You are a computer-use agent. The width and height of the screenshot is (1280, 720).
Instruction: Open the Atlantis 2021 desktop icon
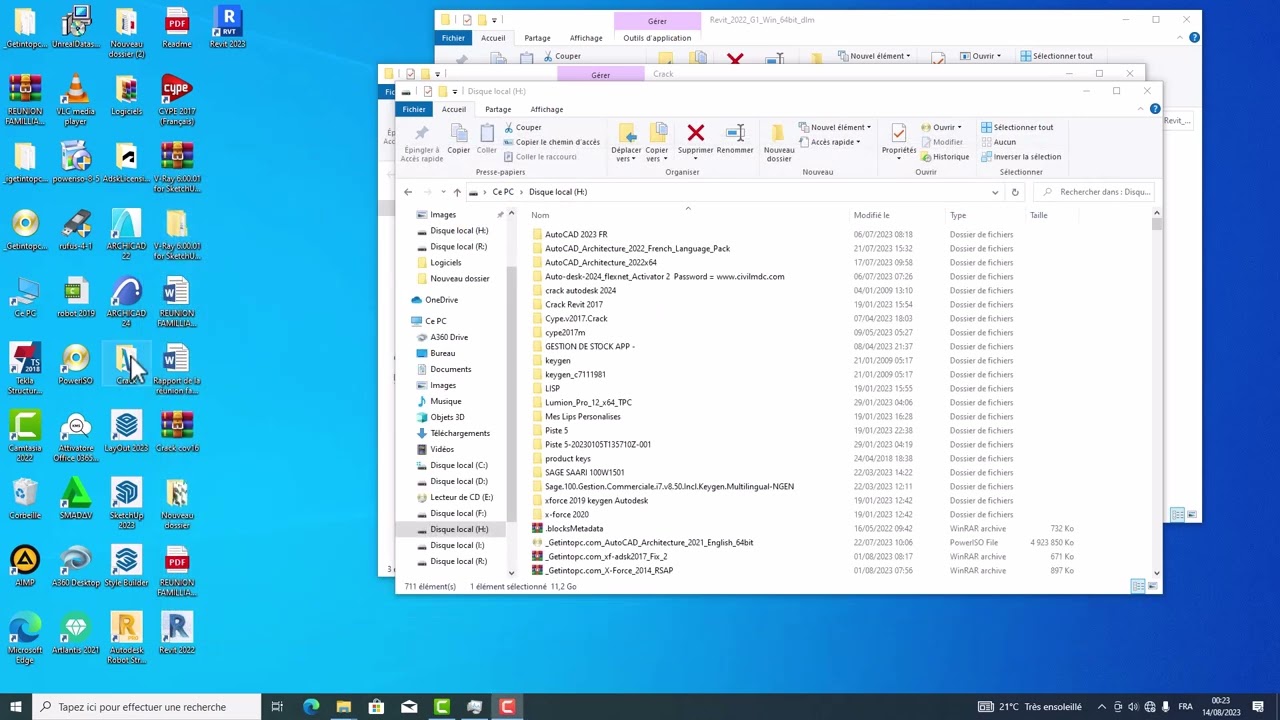(x=76, y=634)
